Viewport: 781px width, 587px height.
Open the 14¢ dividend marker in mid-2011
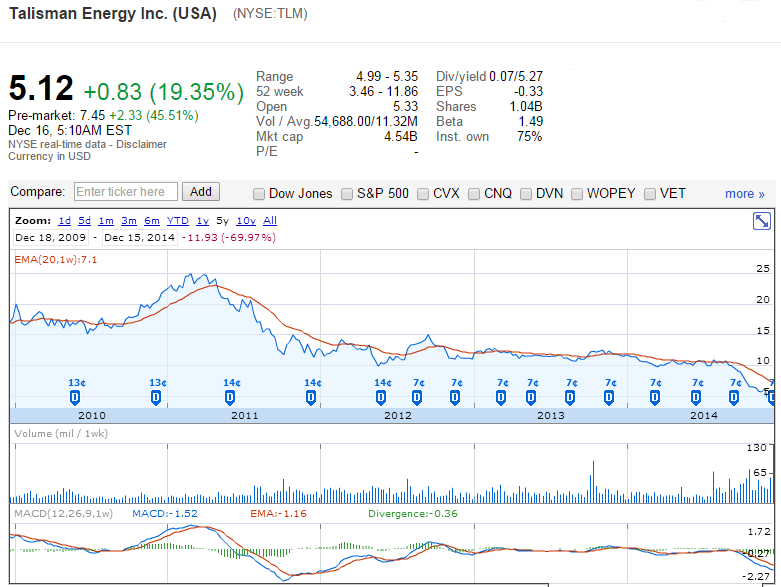pyautogui.click(x=230, y=397)
